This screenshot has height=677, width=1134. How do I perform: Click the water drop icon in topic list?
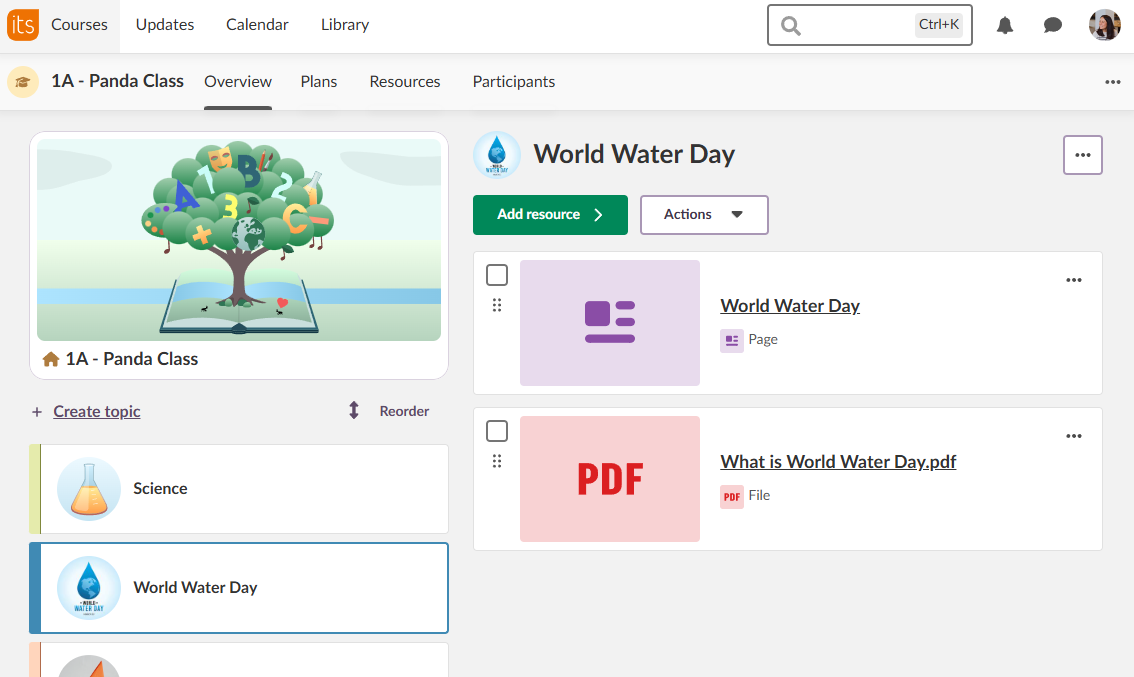coord(89,588)
